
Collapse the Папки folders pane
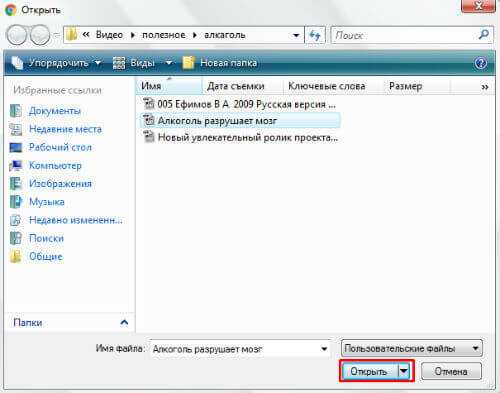point(124,322)
